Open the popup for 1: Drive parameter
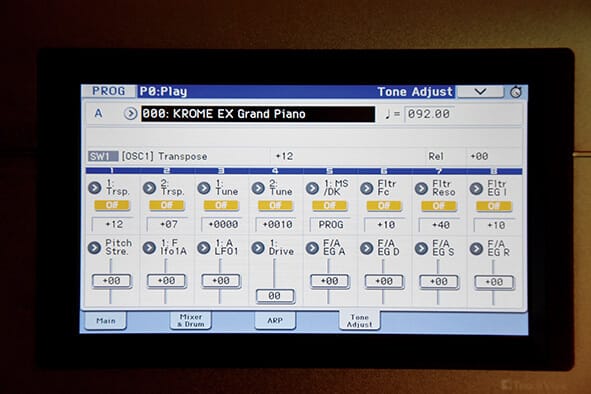 (258, 248)
